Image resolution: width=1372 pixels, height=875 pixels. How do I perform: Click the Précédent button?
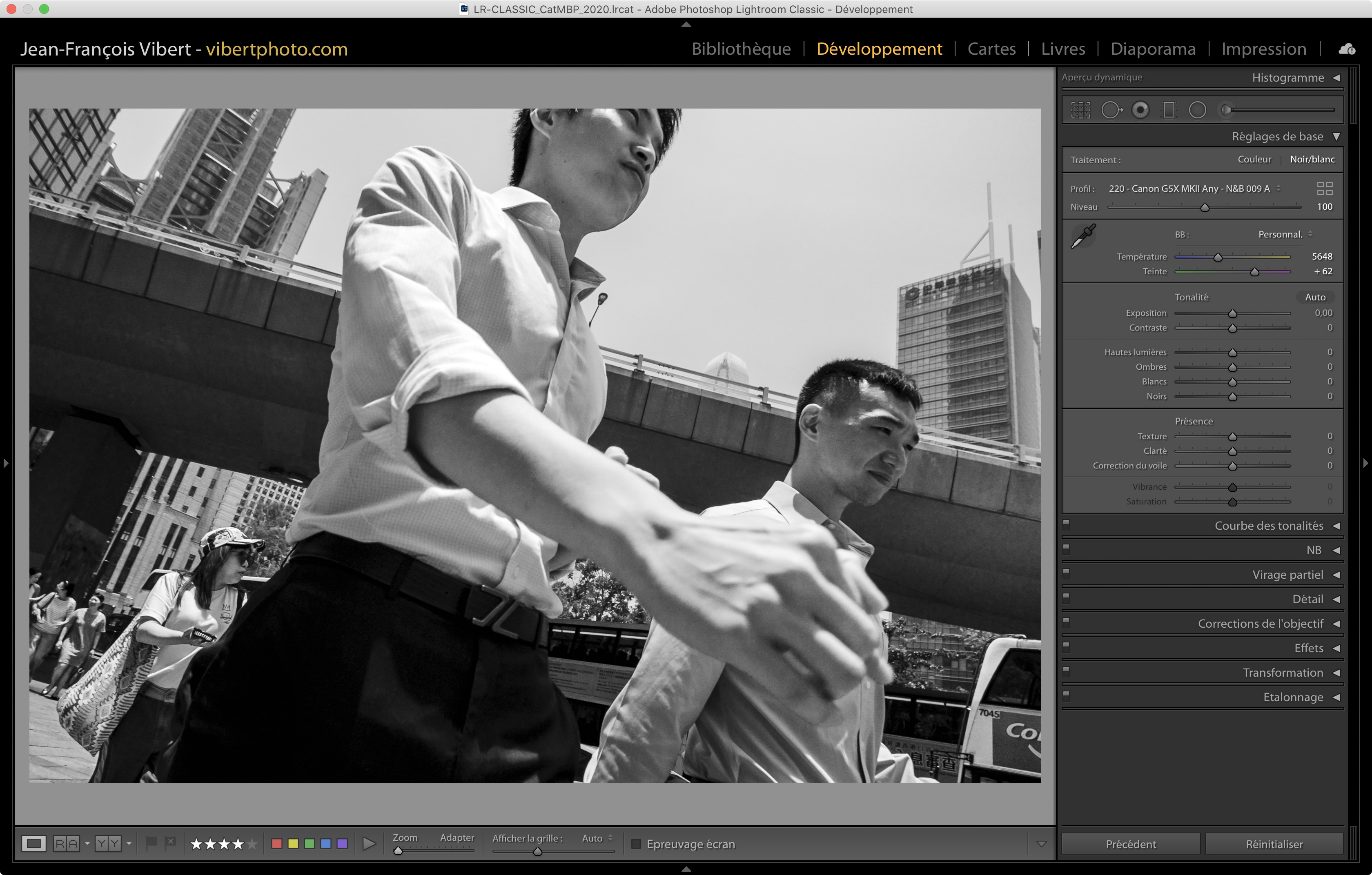pos(1130,844)
